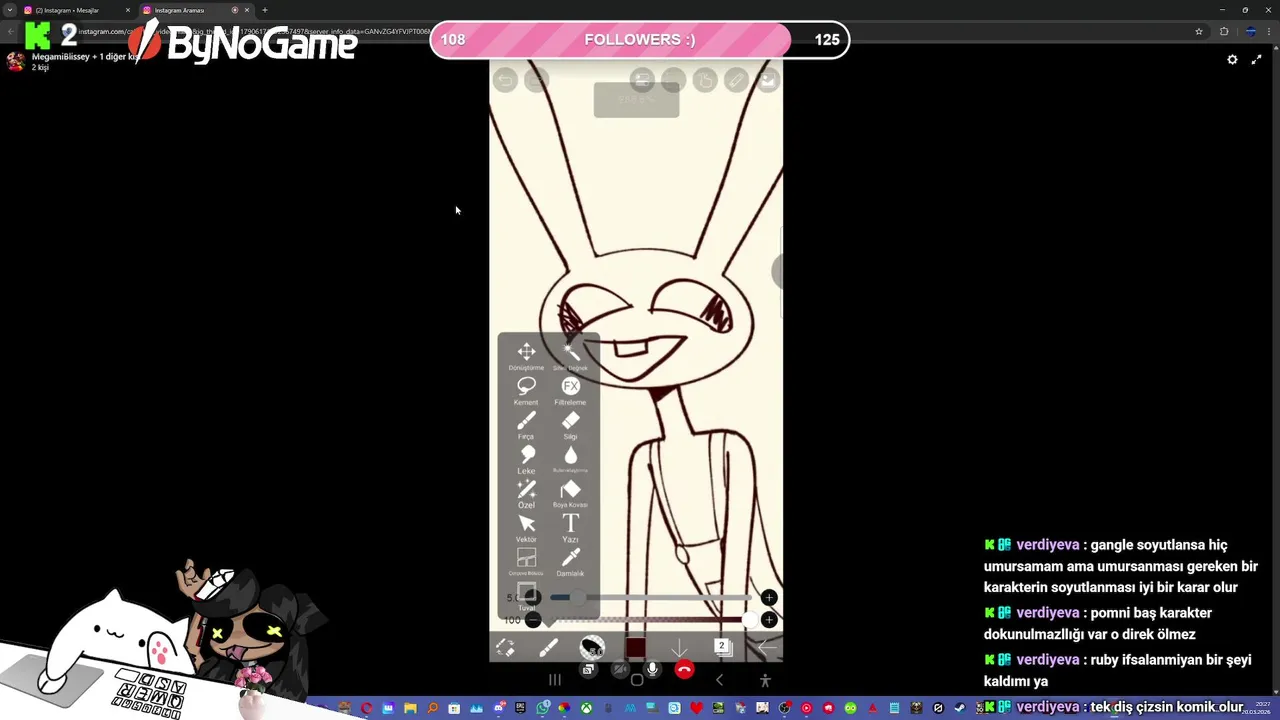Open the material image icon in top toolbar
The image size is (1280, 720).
pos(767,80)
